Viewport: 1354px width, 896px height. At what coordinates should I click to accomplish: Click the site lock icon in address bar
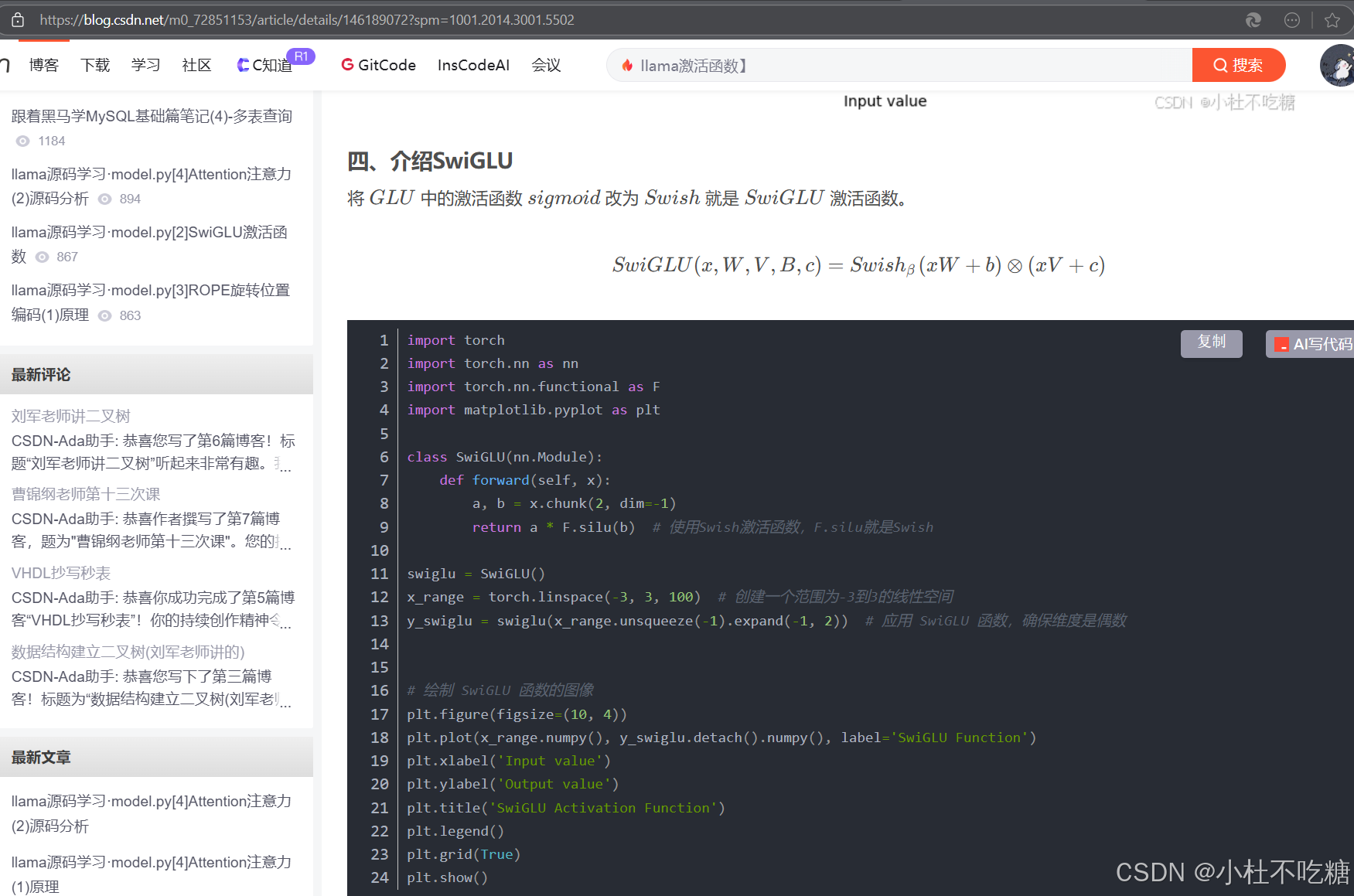click(18, 20)
